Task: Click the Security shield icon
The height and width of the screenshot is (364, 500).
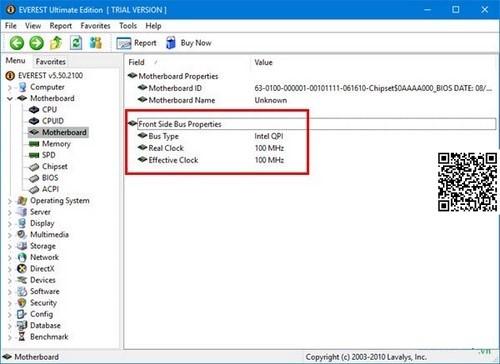Action: 22,303
